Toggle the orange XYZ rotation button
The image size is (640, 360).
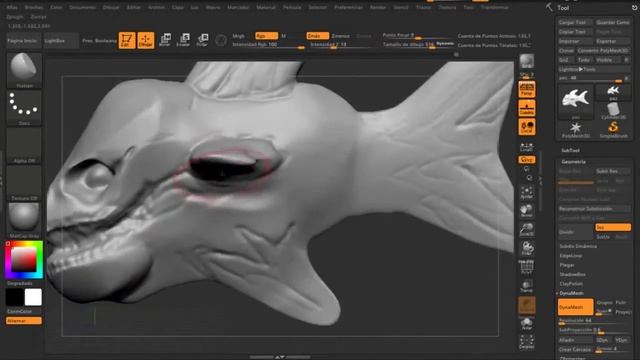pyautogui.click(x=527, y=160)
